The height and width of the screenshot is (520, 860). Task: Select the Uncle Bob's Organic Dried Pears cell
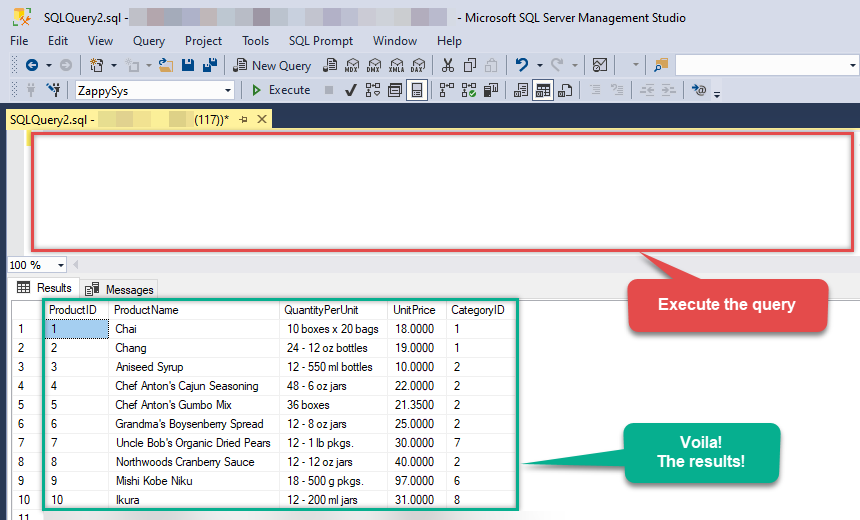coord(194,443)
